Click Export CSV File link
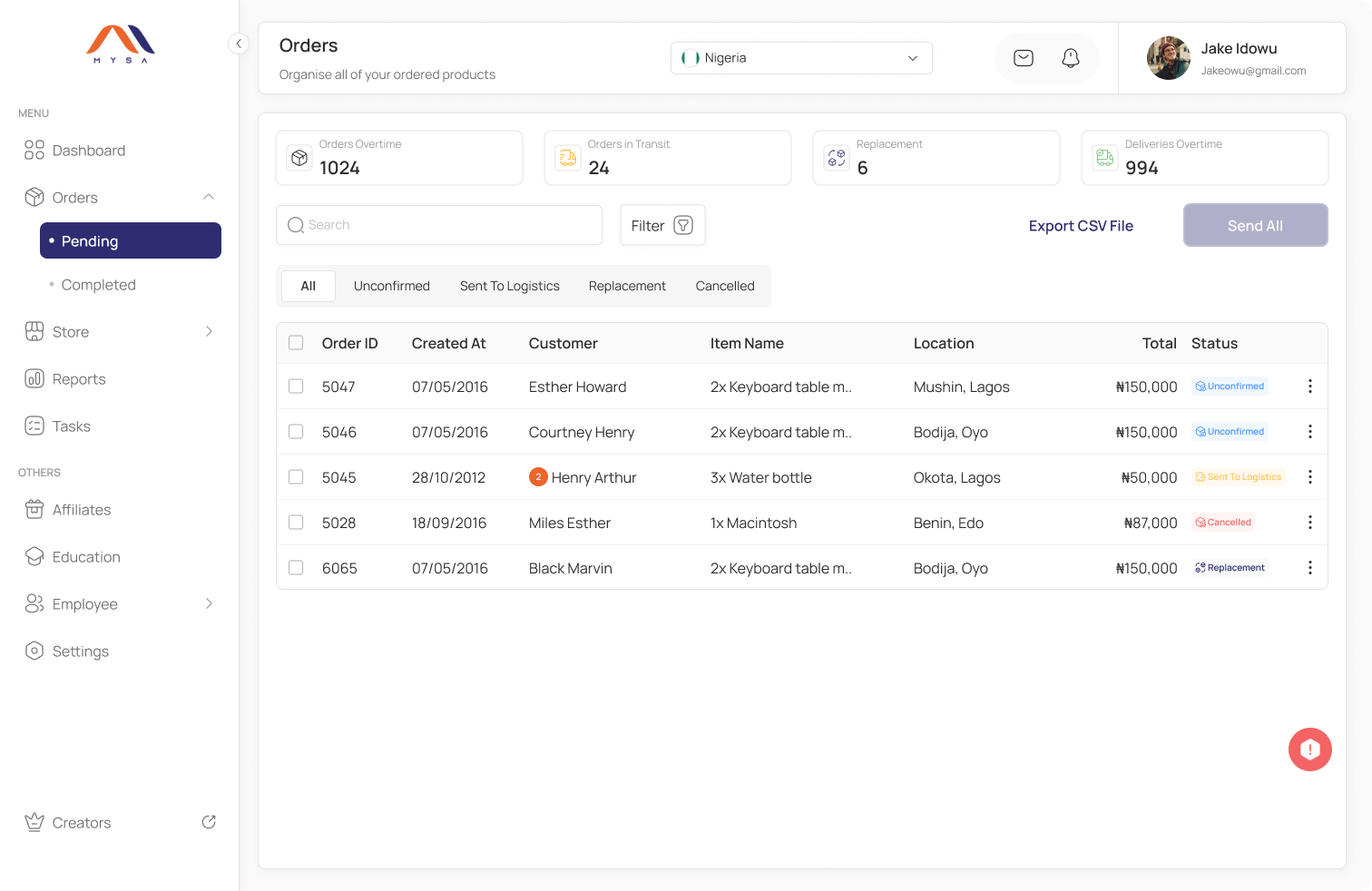Viewport: 1372px width, 891px height. click(x=1080, y=226)
